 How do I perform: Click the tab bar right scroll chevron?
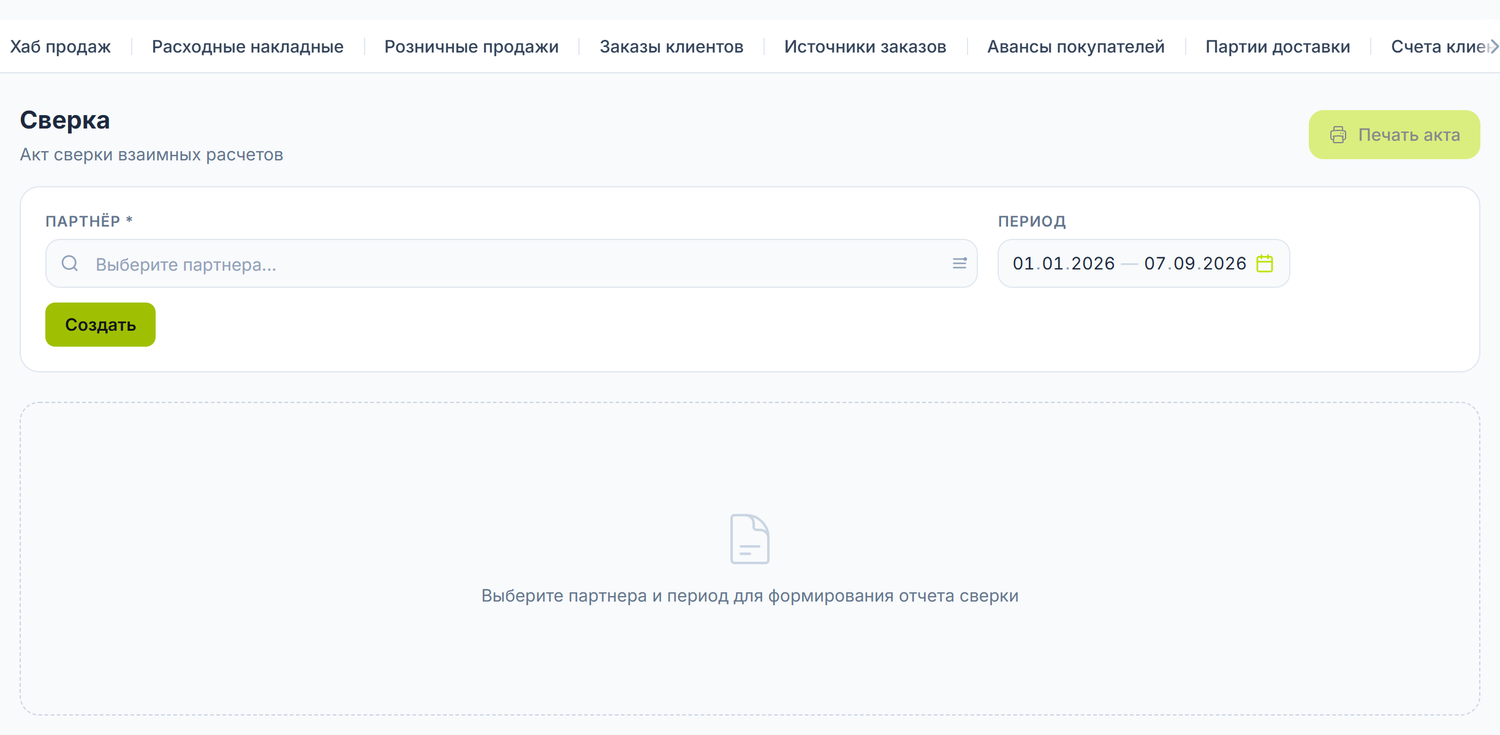1493,47
